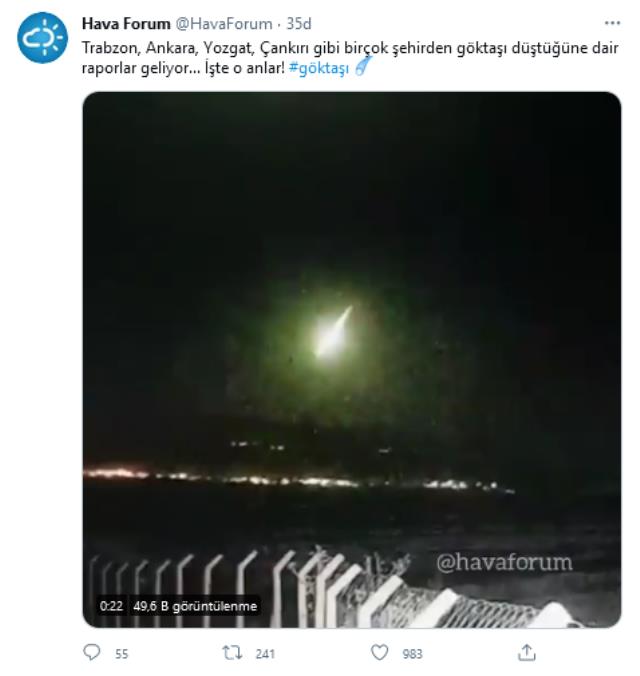Screen dimensions: 640x676
Task: Click the bright green meteor in the video
Action: pos(332,333)
